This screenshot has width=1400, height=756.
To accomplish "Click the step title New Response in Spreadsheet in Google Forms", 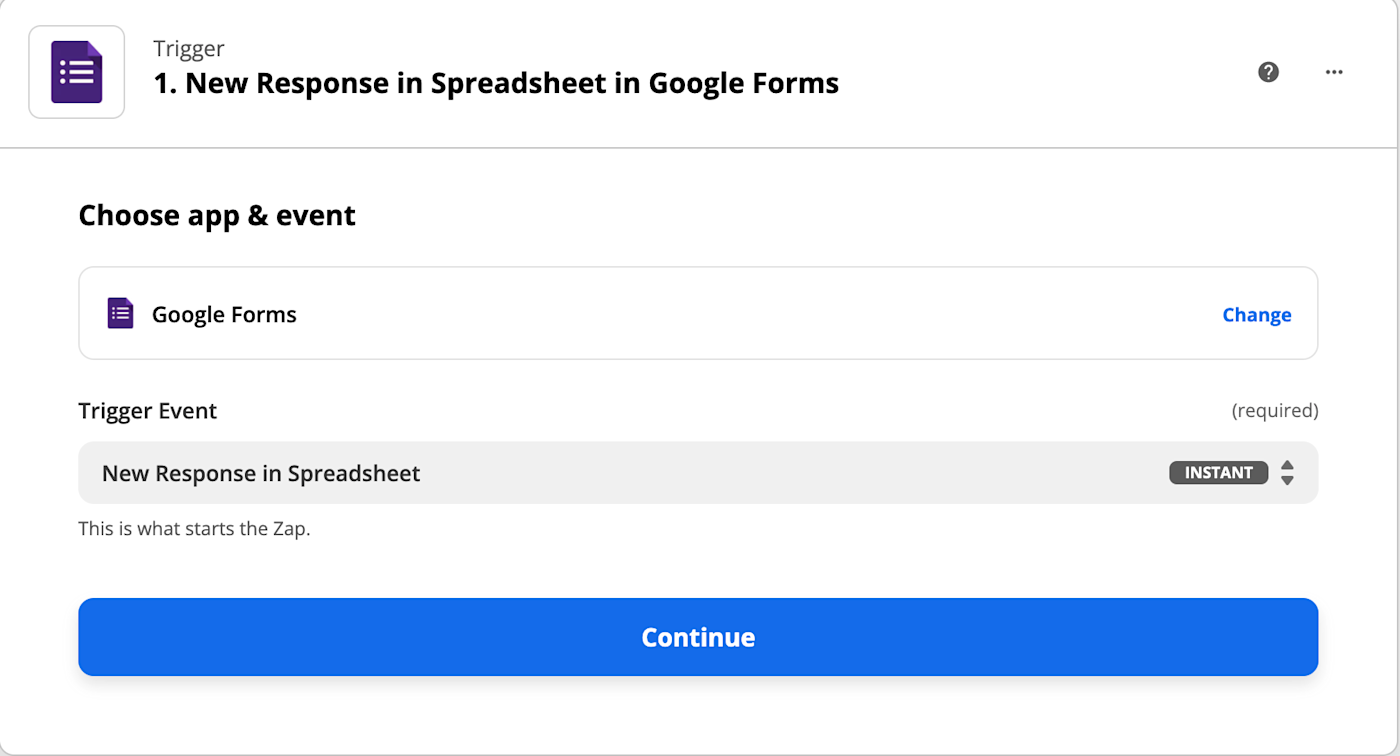I will (496, 83).
